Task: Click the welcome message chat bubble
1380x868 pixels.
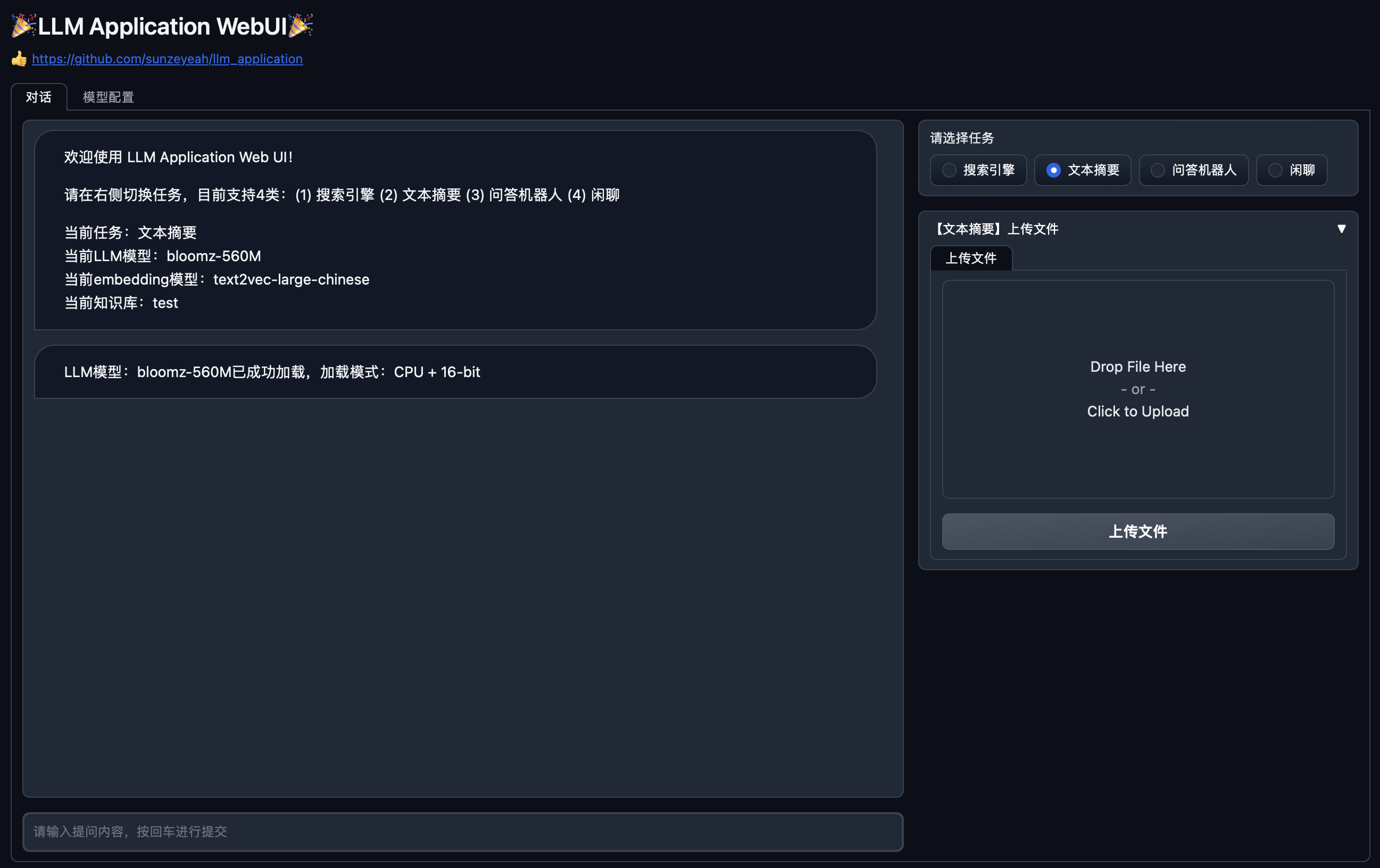Action: 455,230
